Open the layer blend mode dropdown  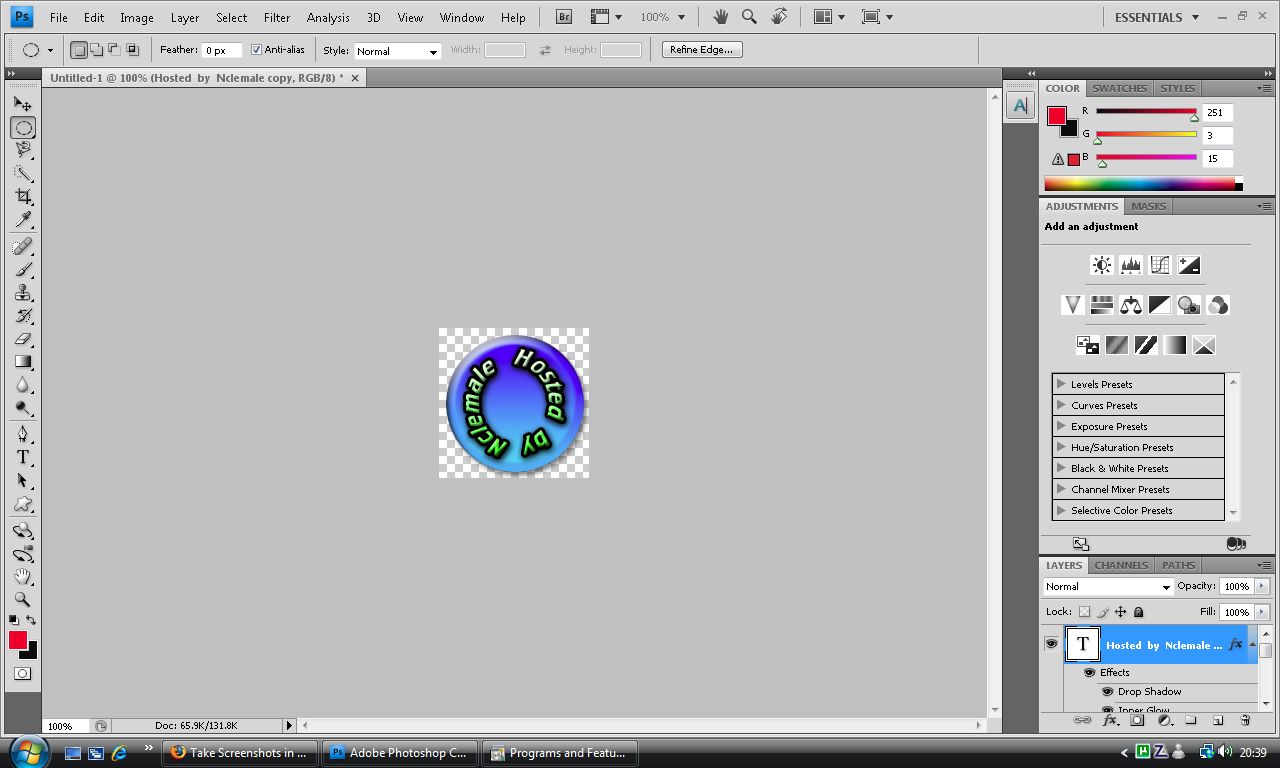point(1107,587)
